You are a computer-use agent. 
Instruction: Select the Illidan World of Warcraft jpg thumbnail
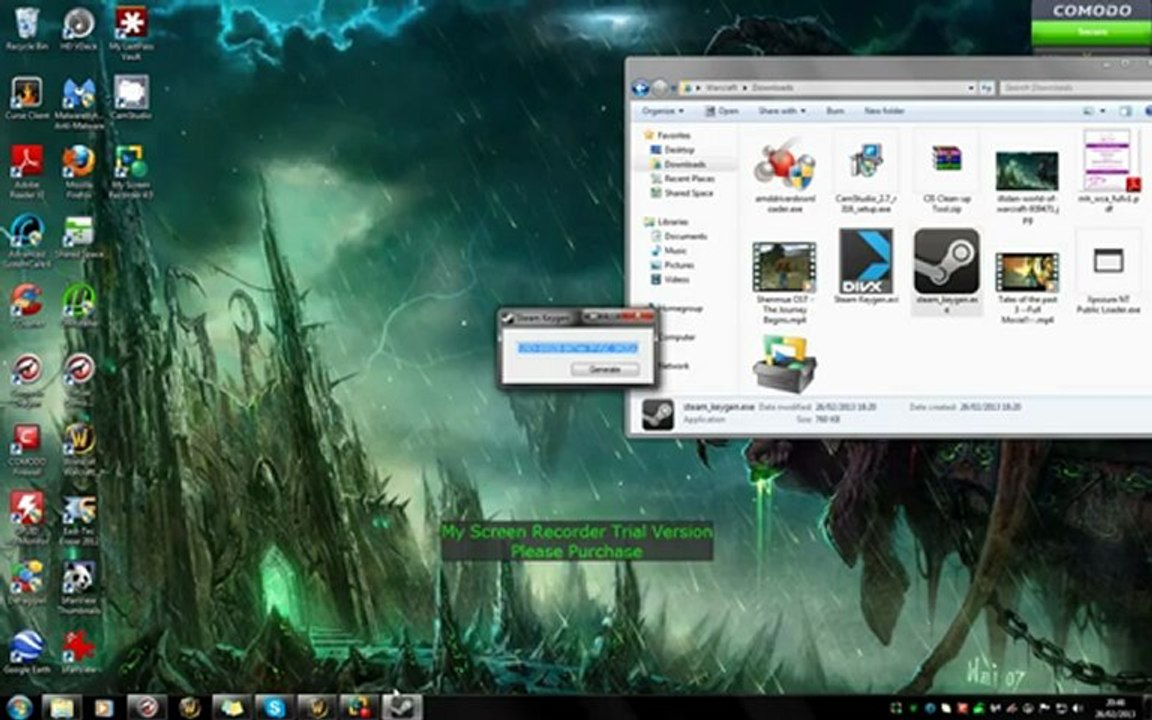[1027, 187]
